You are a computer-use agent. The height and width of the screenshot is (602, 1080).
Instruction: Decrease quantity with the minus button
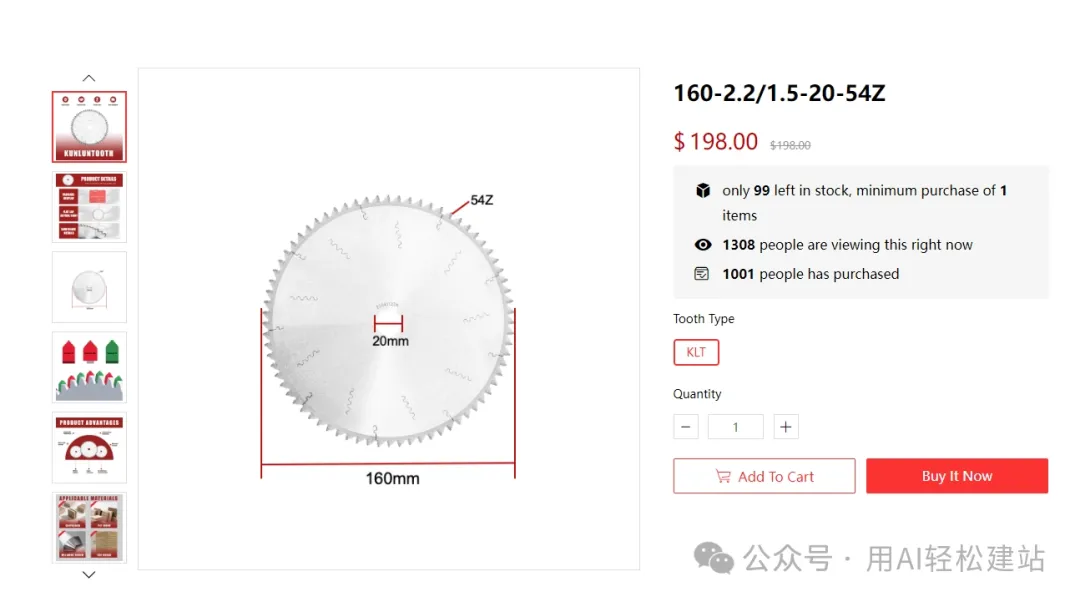(x=686, y=427)
